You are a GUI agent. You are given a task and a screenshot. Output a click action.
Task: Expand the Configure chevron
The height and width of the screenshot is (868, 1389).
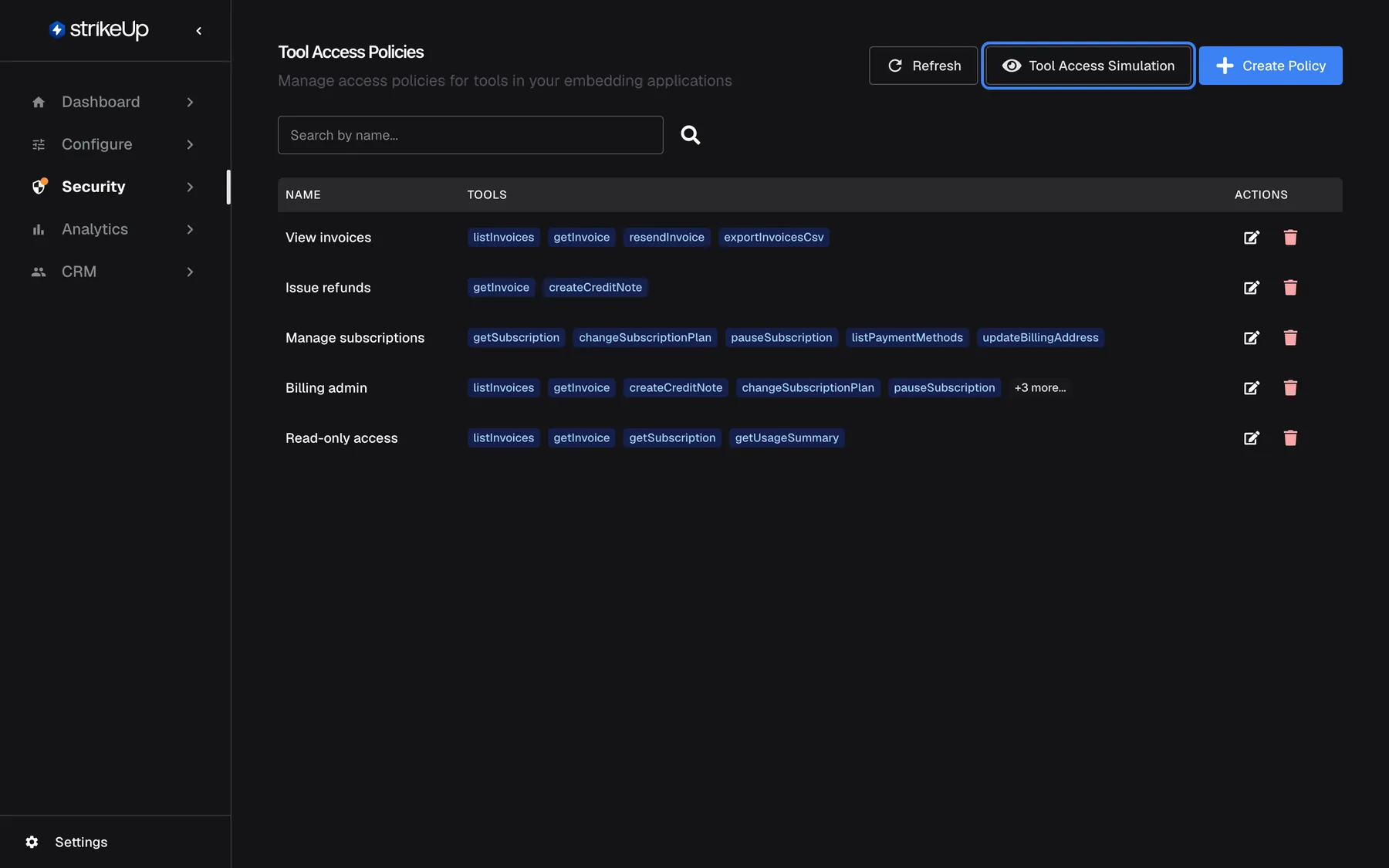190,144
